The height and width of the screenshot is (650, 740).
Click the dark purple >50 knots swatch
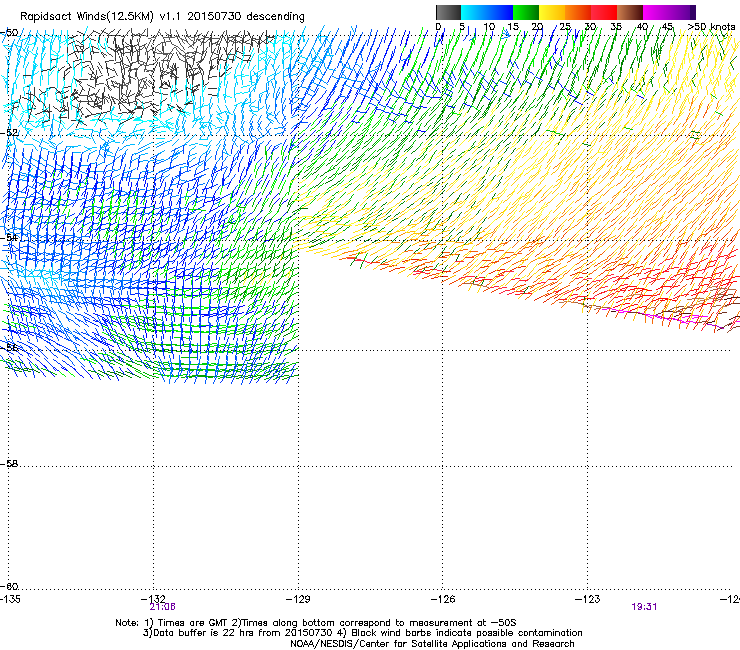pos(693,12)
